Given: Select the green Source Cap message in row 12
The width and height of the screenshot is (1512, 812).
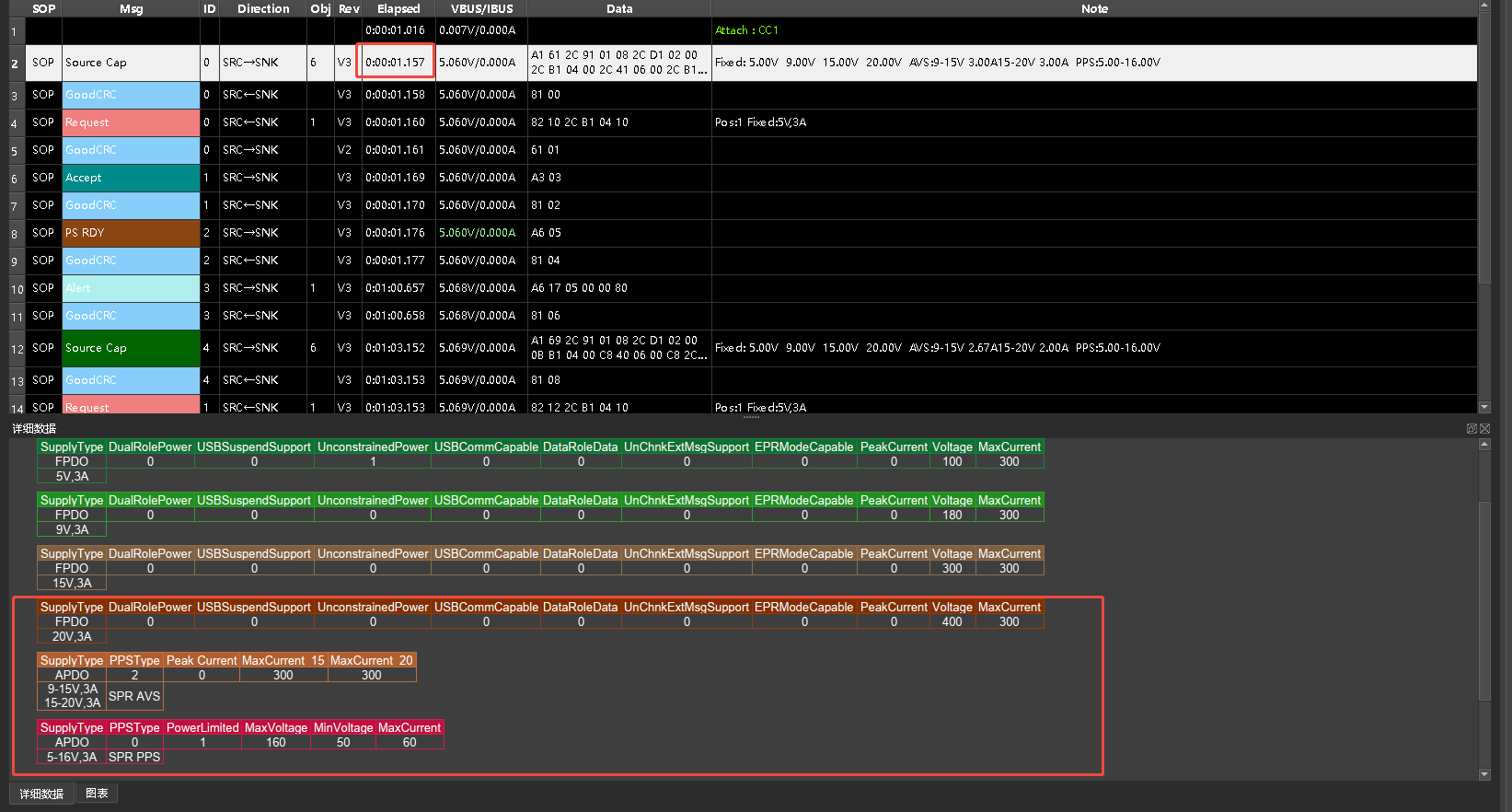Looking at the screenshot, I should (131, 348).
